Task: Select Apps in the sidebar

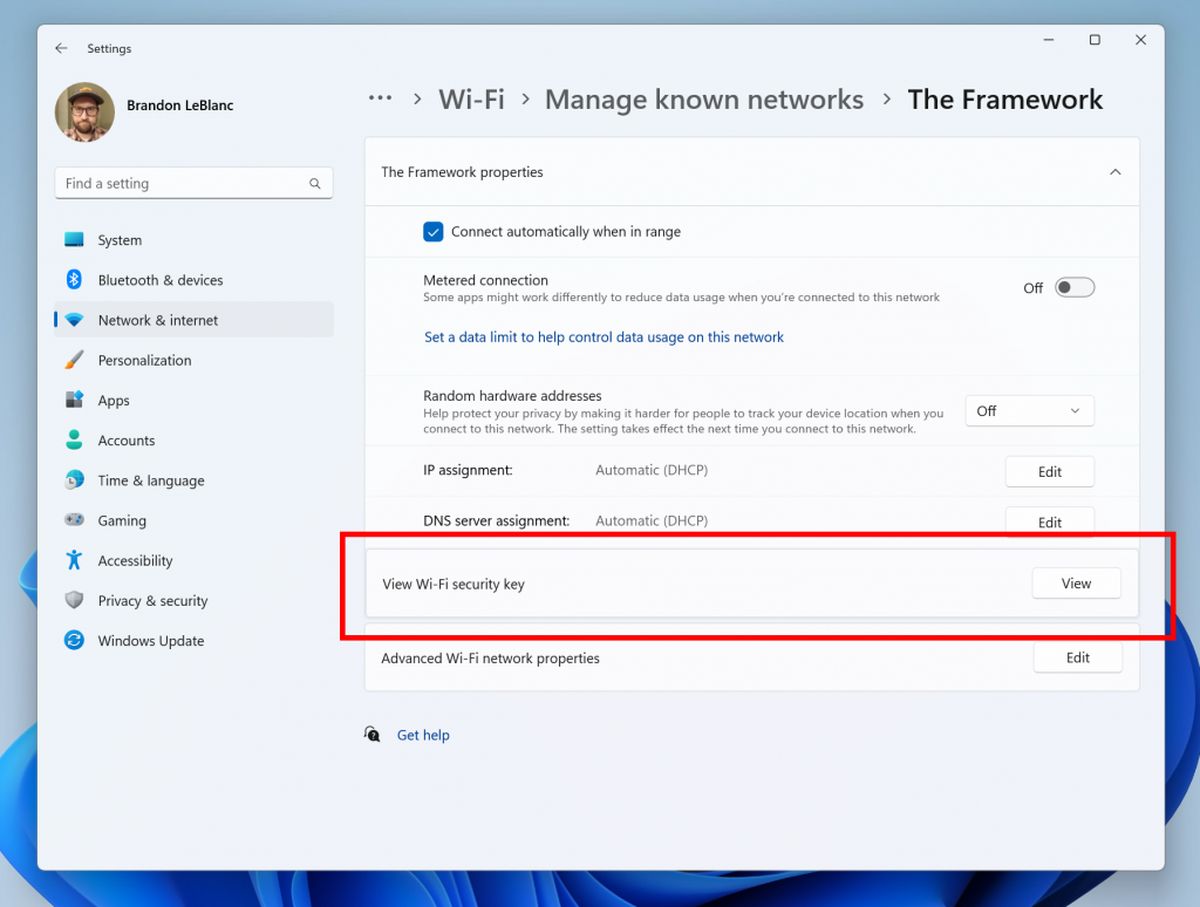Action: click(113, 400)
